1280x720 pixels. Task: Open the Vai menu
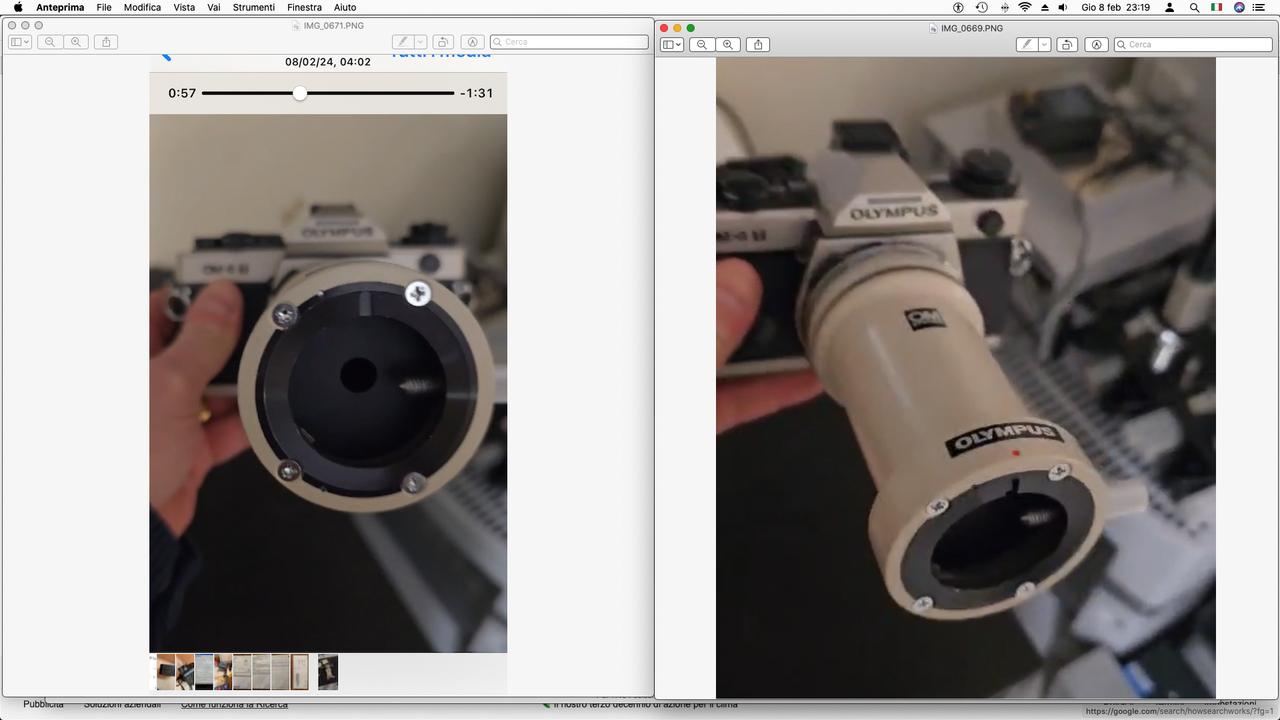214,7
